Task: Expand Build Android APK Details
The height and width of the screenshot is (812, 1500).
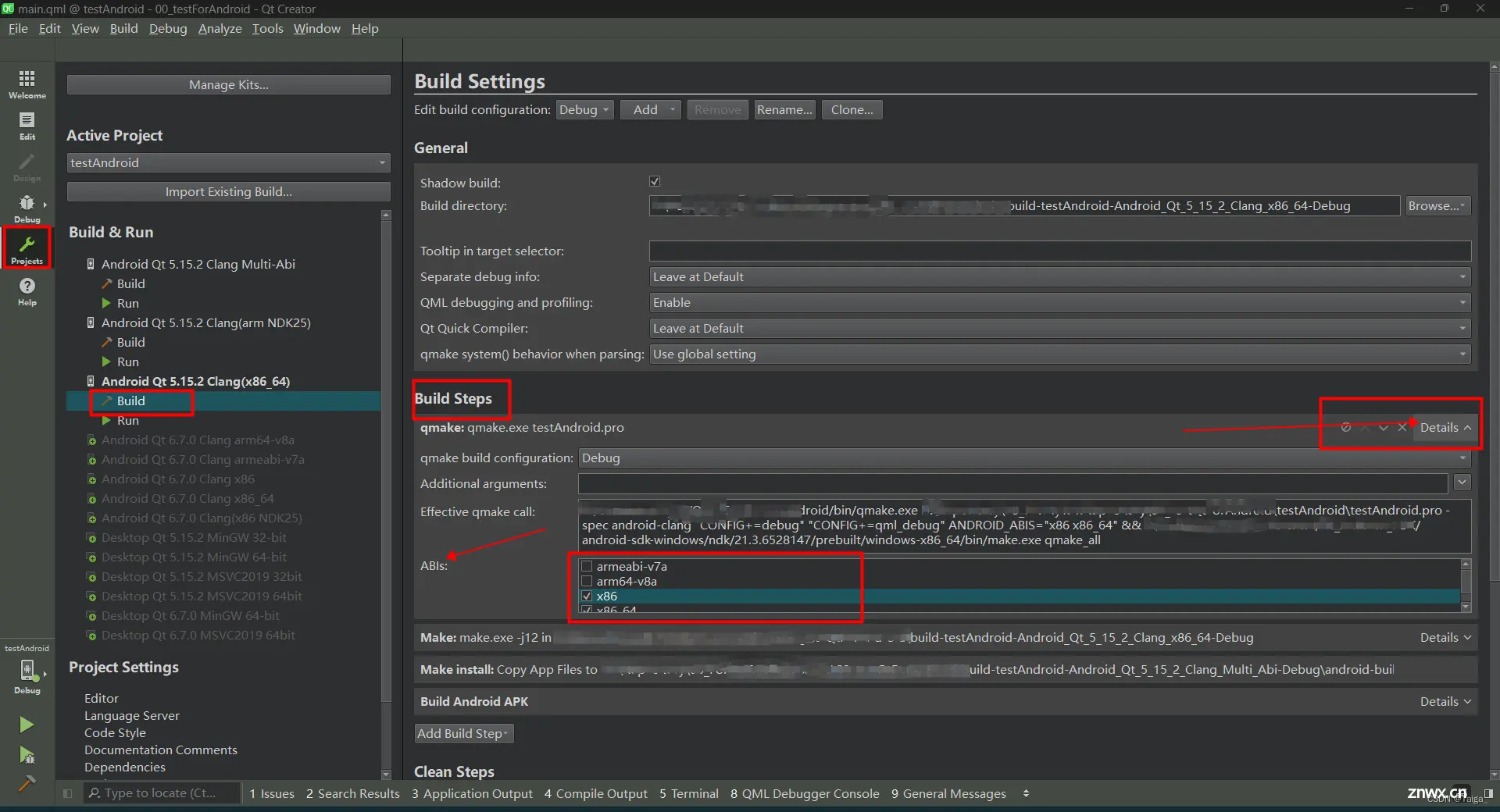Action: pos(1445,702)
